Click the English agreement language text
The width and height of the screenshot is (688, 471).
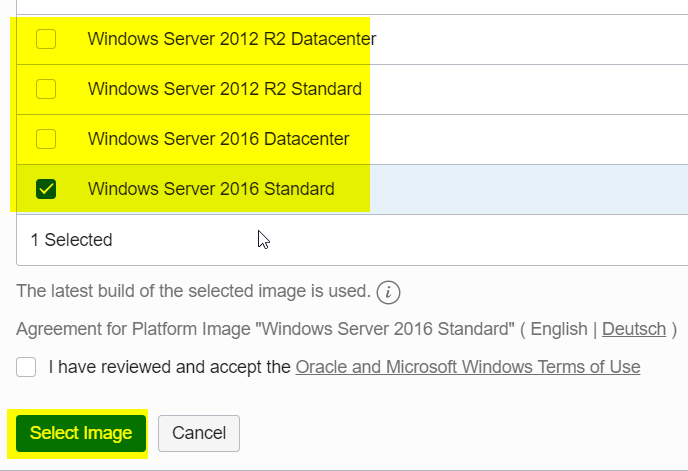point(559,329)
